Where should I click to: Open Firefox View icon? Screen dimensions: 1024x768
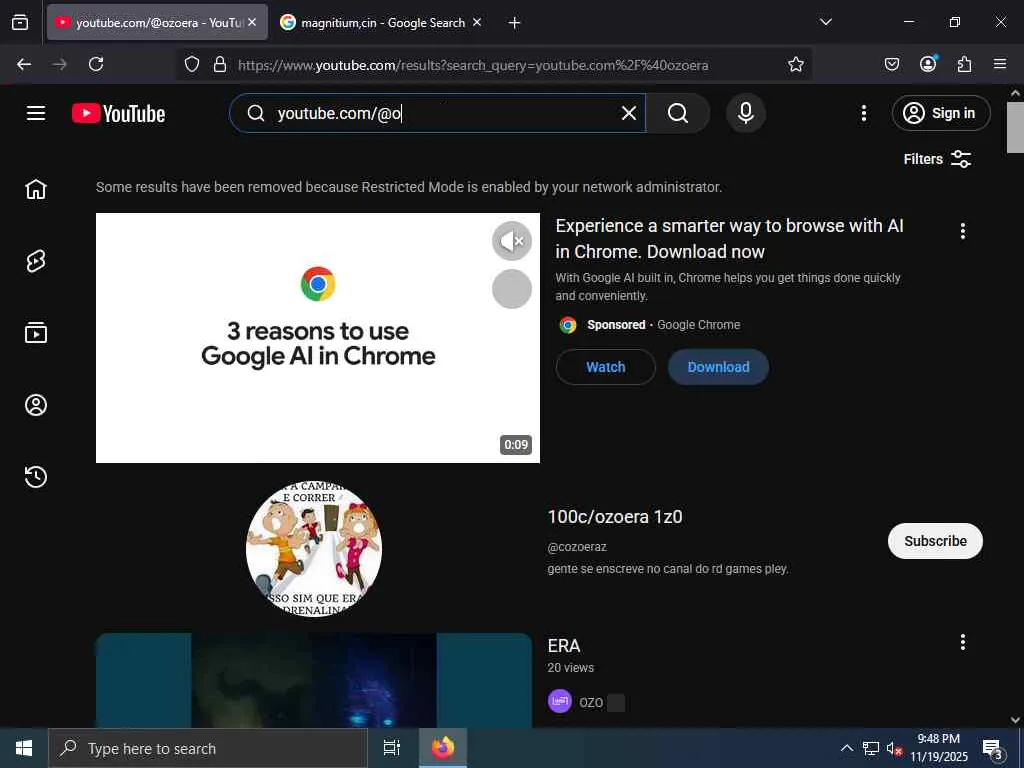click(20, 23)
